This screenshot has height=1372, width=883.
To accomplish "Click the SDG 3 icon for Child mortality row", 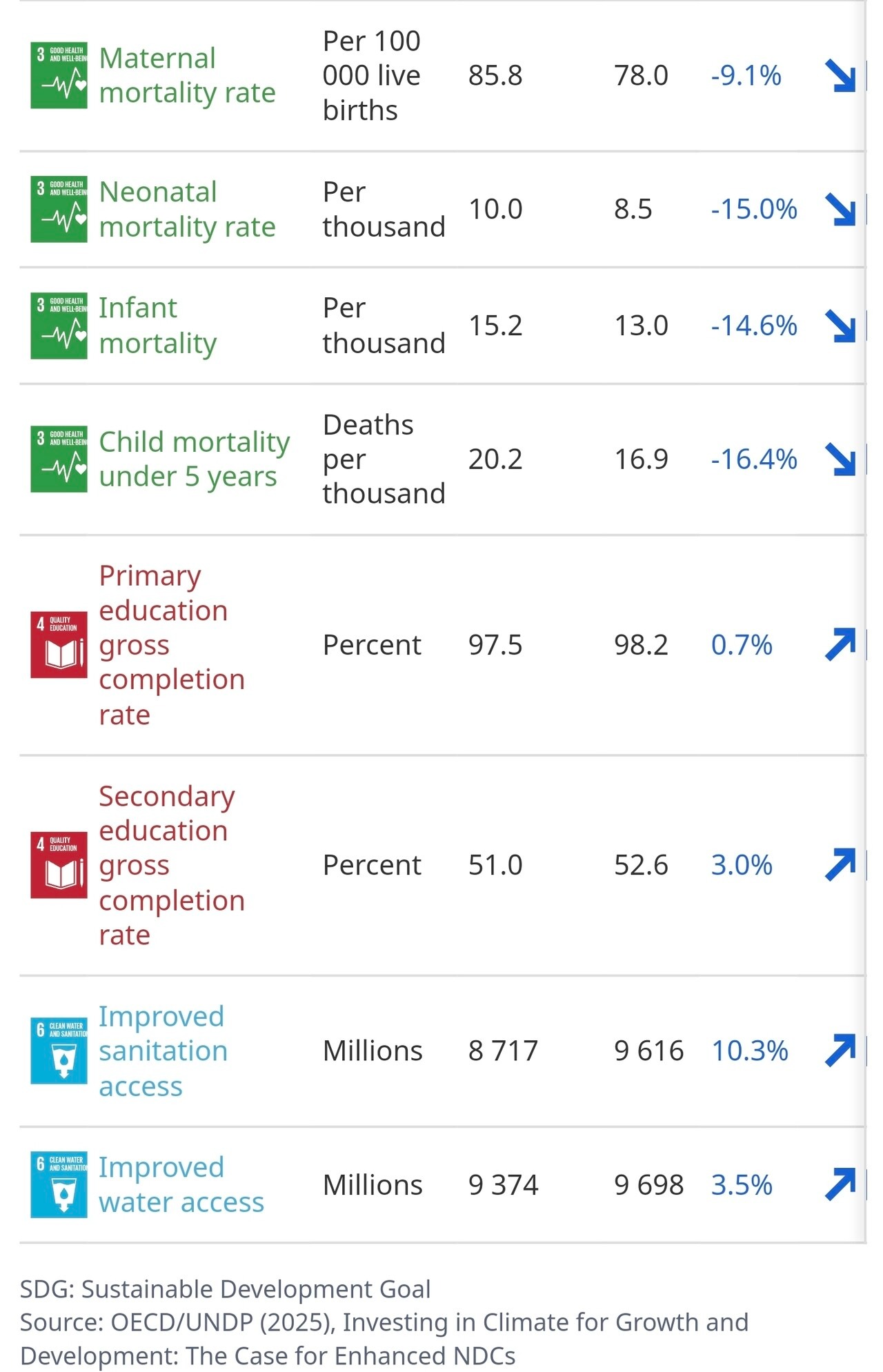I will tap(59, 459).
